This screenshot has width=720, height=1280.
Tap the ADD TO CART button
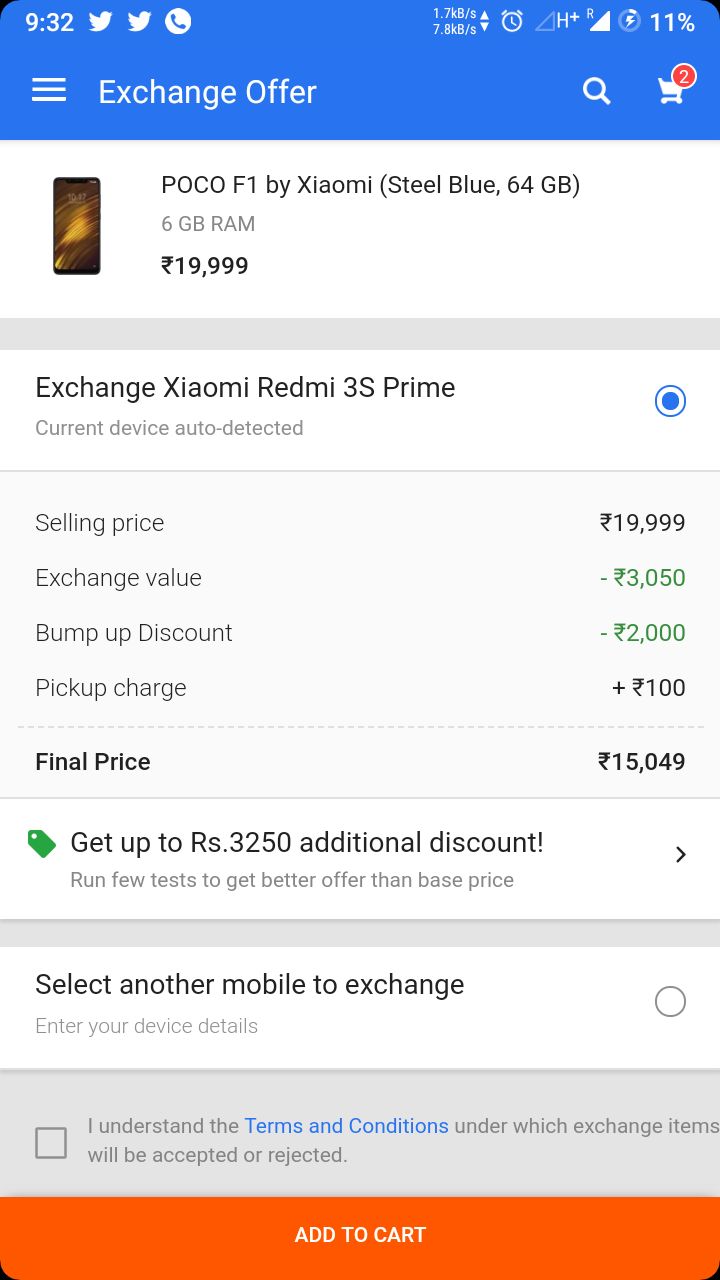tap(360, 1235)
